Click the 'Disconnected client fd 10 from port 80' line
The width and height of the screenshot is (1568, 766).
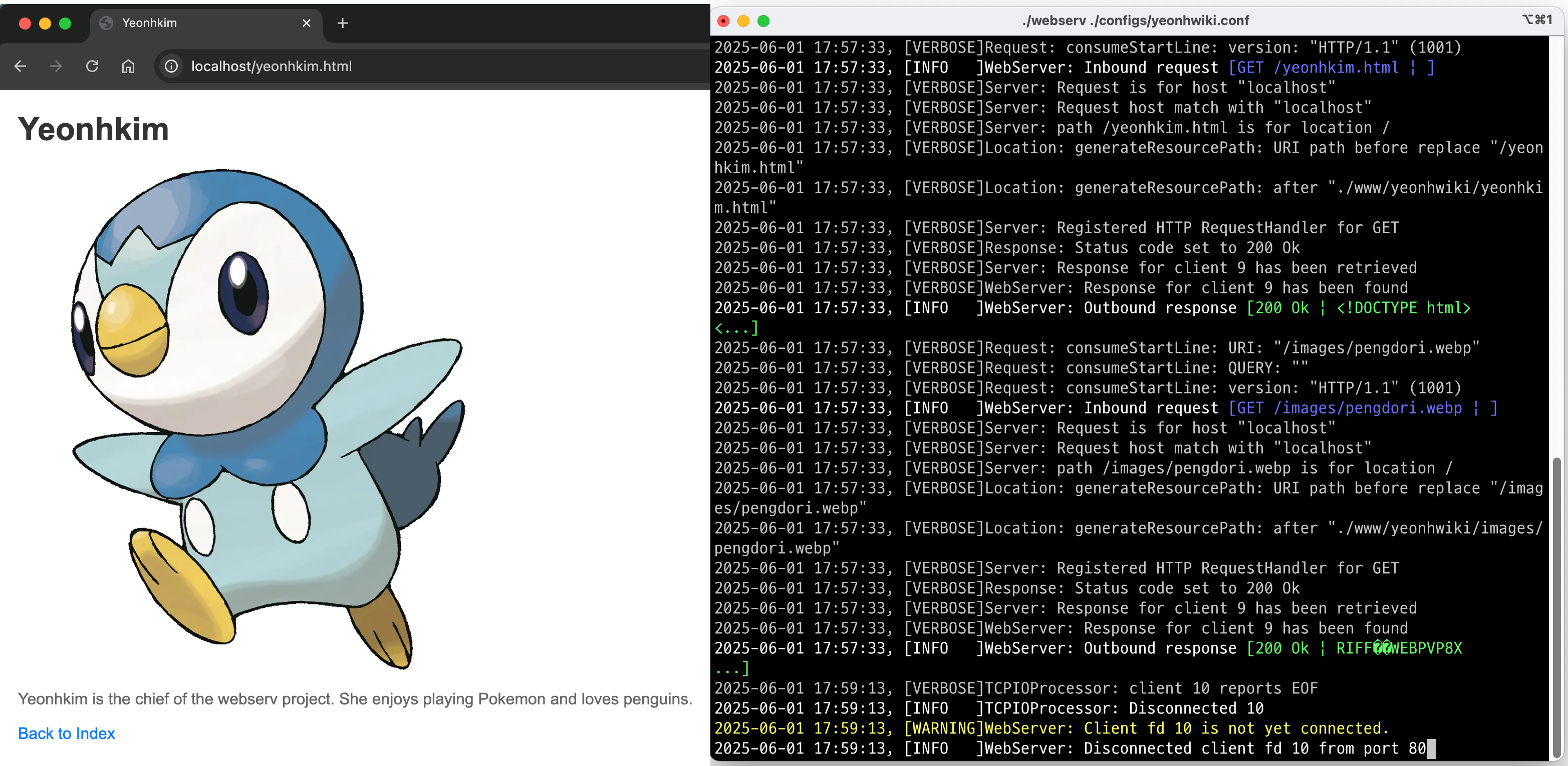[x=1070, y=748]
